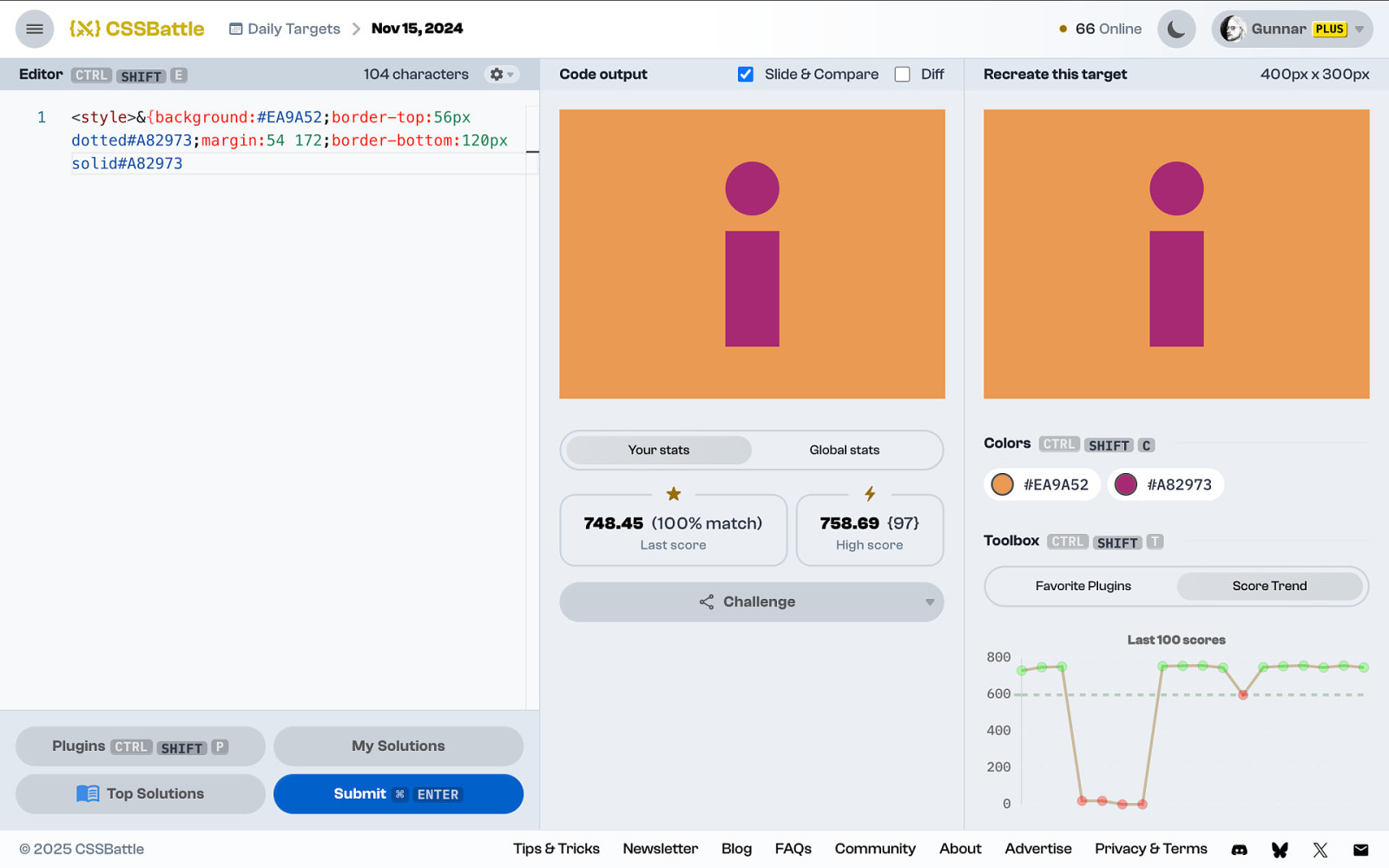
Task: Open the Plugins panel
Action: click(141, 746)
